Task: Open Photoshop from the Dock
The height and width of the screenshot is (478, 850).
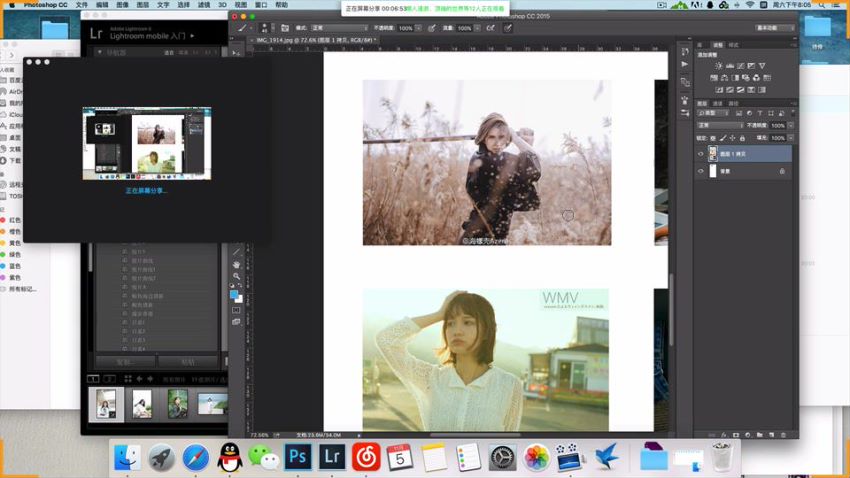Action: click(298, 457)
